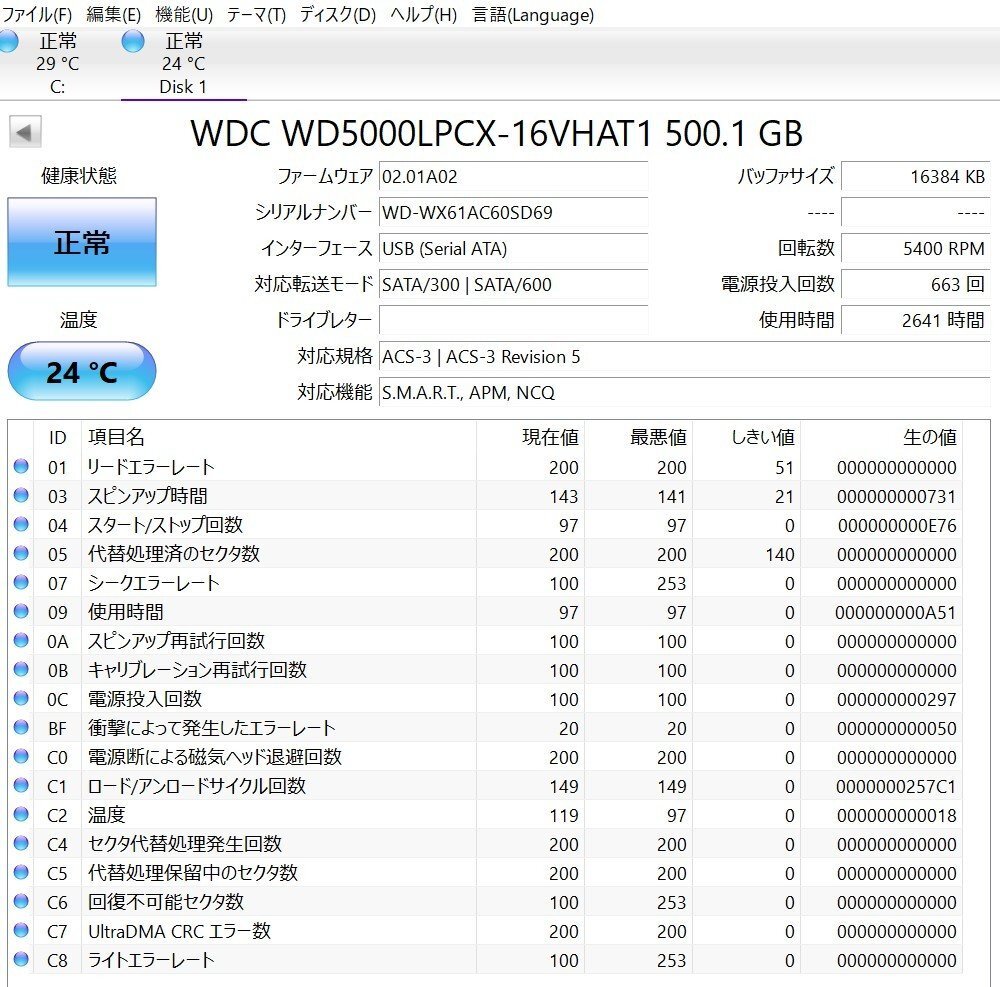
Task: Click the previous disk arrow button
Action: [25, 132]
